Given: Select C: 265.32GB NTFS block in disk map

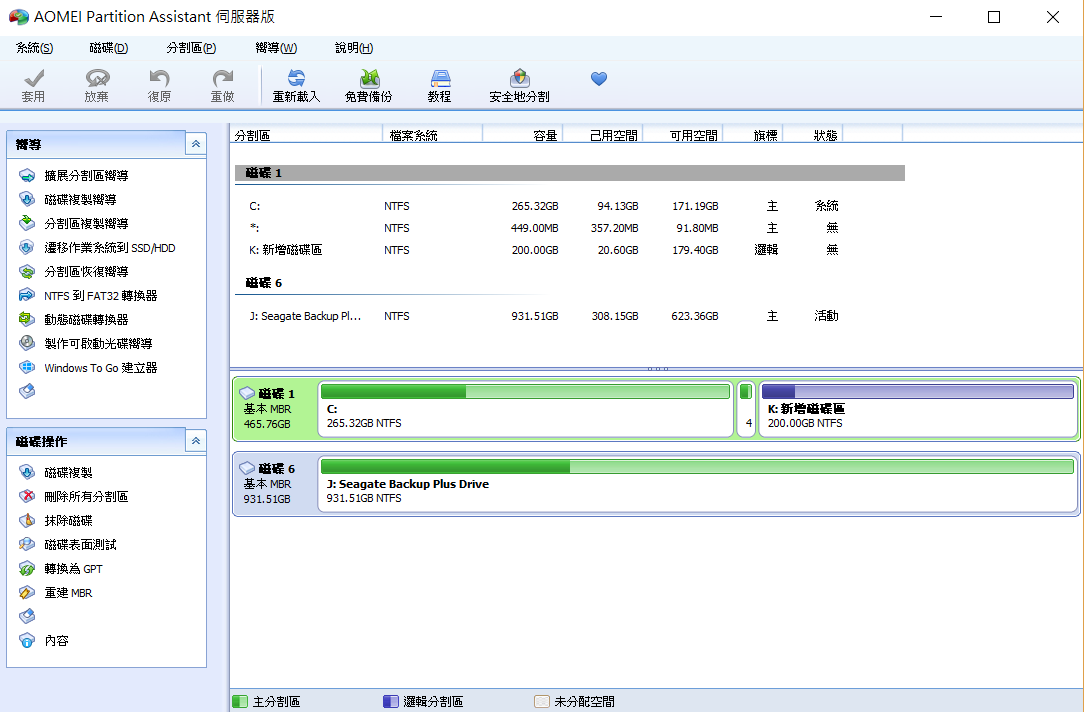Looking at the screenshot, I should [x=525, y=409].
